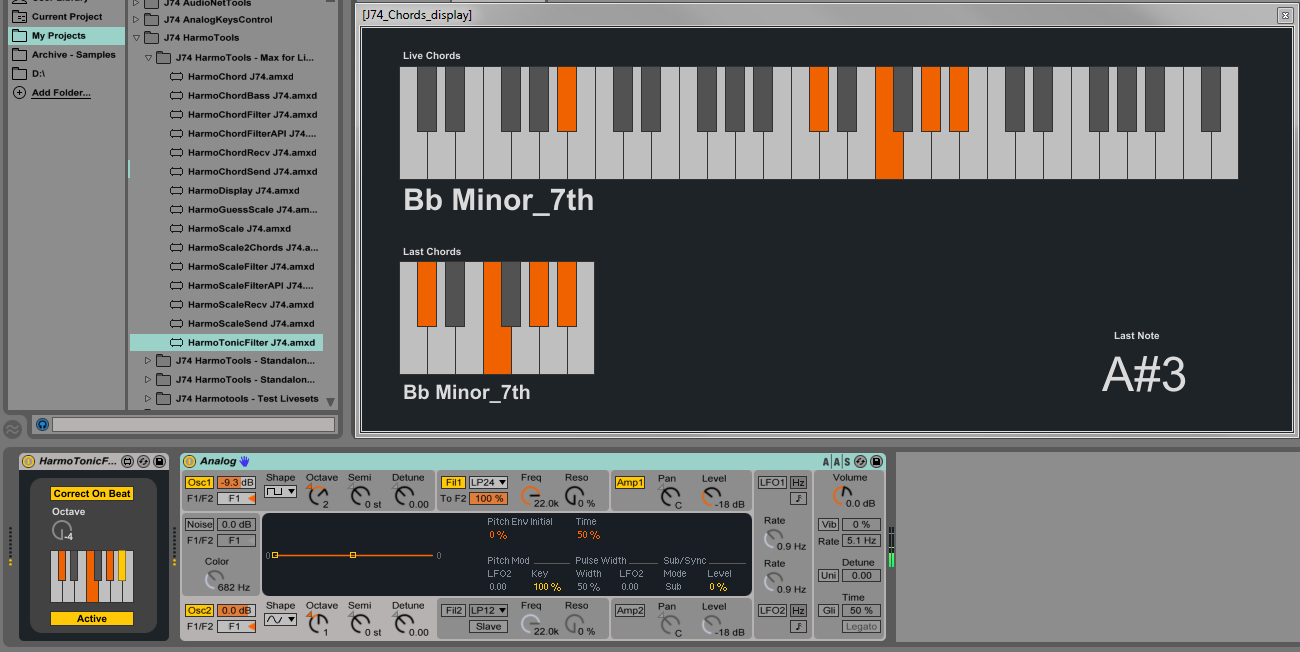Click the browser preview headphone icon

42,425
